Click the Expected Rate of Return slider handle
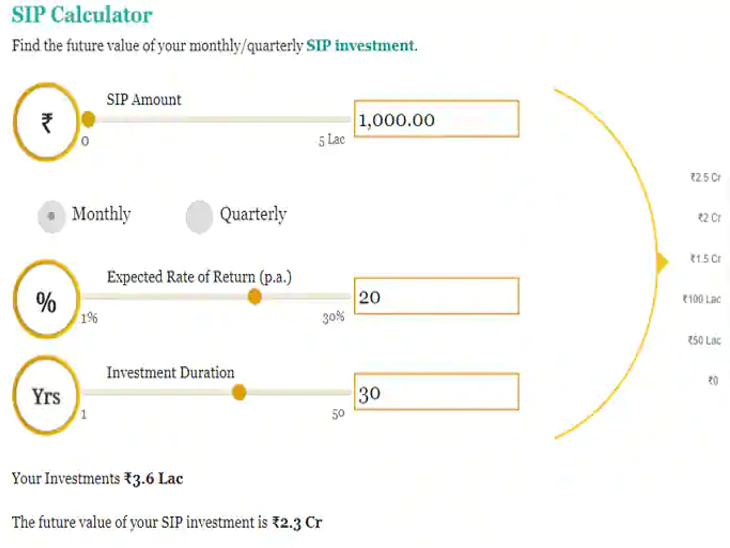Image resolution: width=730 pixels, height=548 pixels. click(255, 297)
